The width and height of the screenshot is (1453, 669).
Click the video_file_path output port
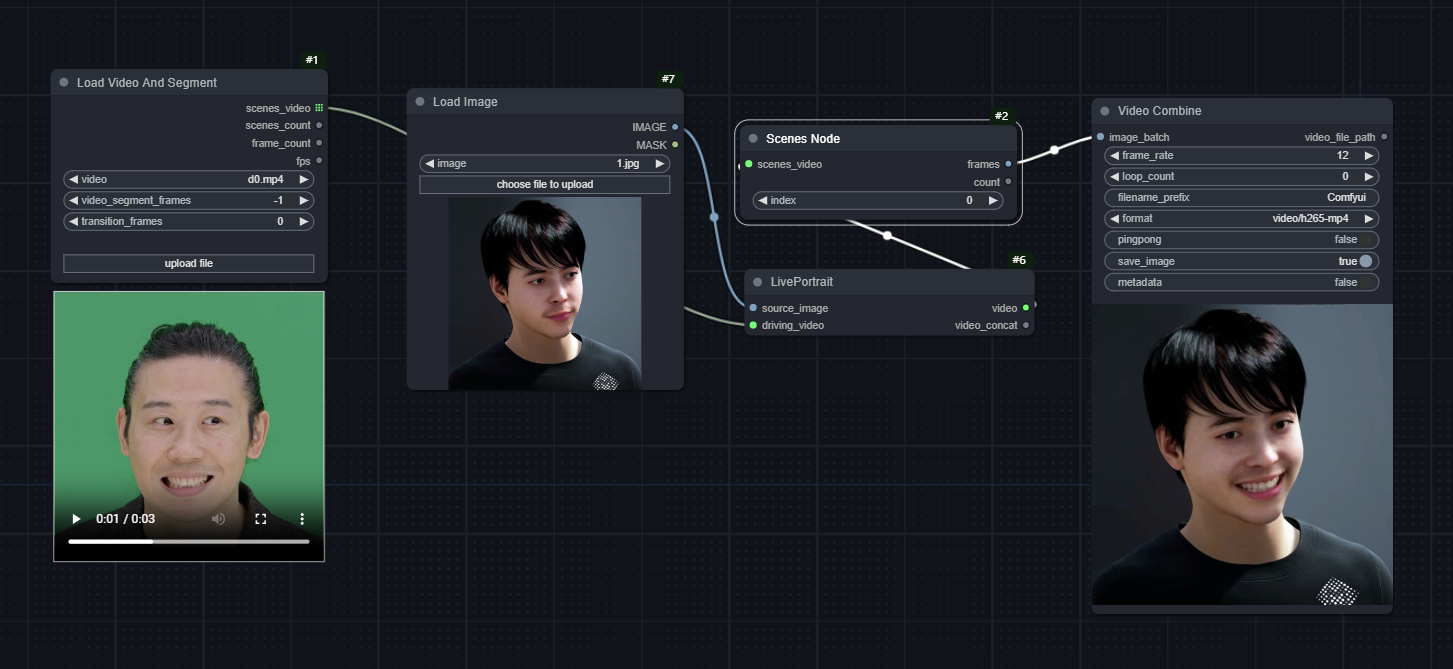click(x=1384, y=137)
